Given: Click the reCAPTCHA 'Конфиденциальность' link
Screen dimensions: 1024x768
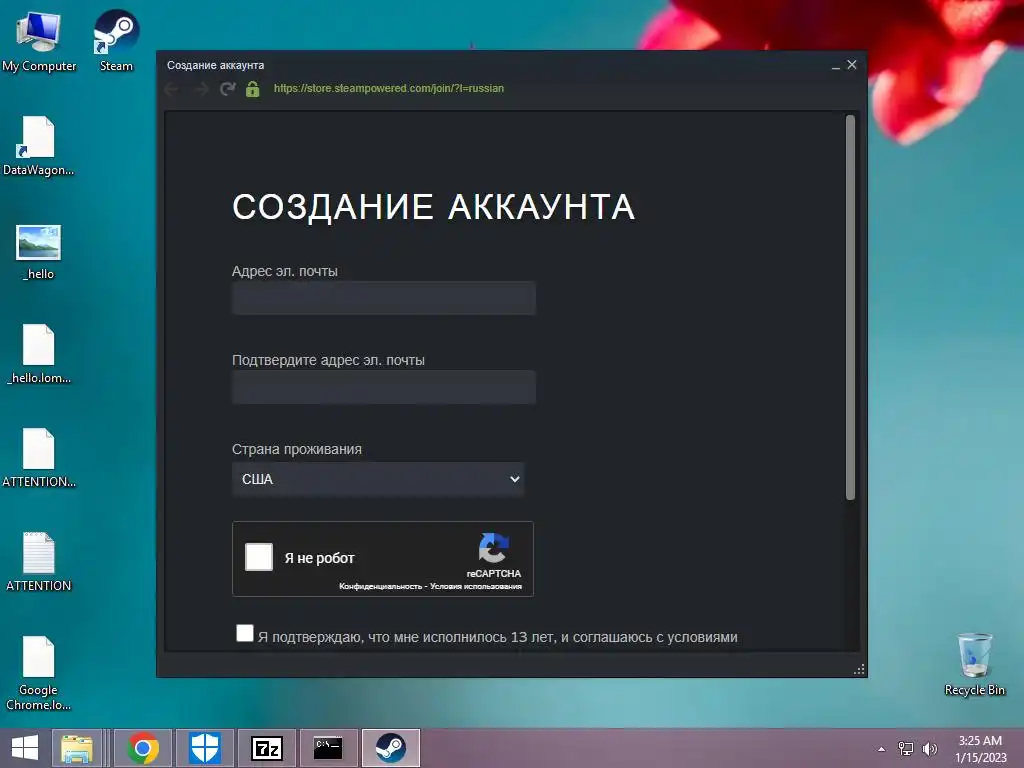Looking at the screenshot, I should point(380,586).
